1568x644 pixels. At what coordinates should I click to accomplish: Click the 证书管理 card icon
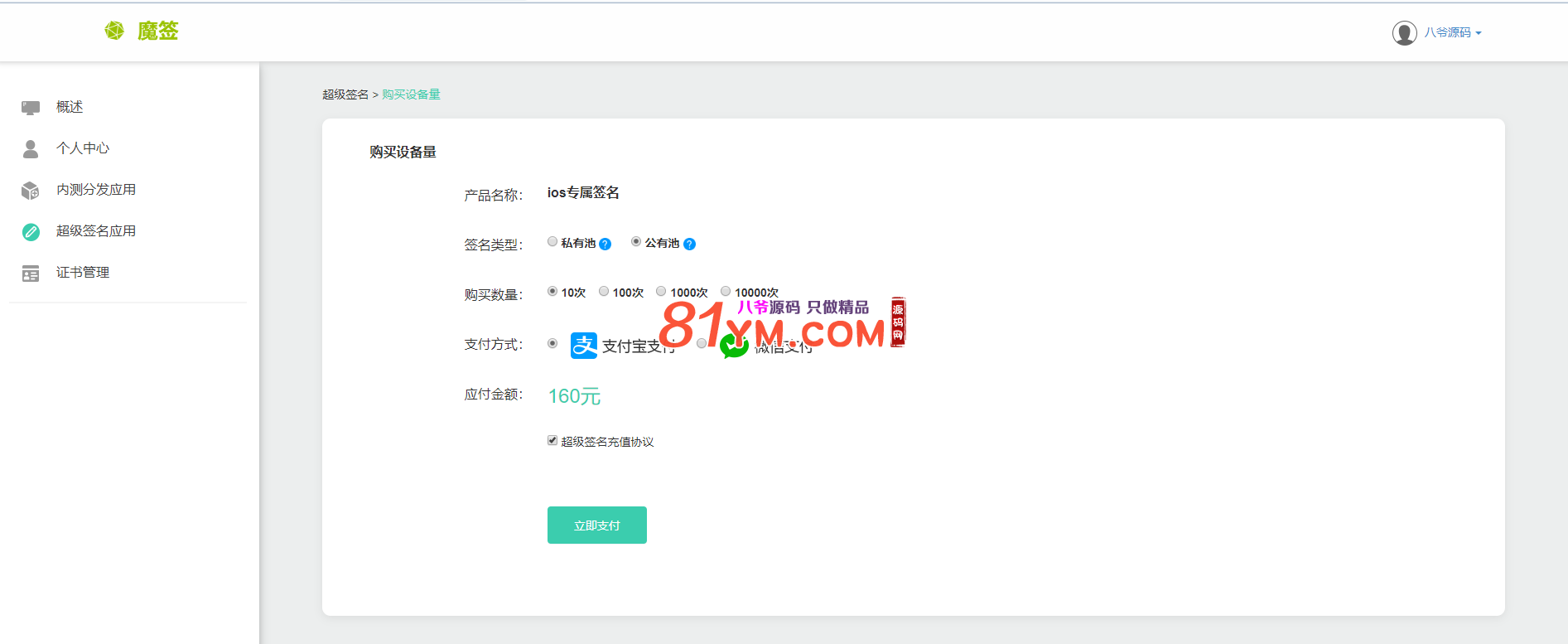tap(31, 274)
